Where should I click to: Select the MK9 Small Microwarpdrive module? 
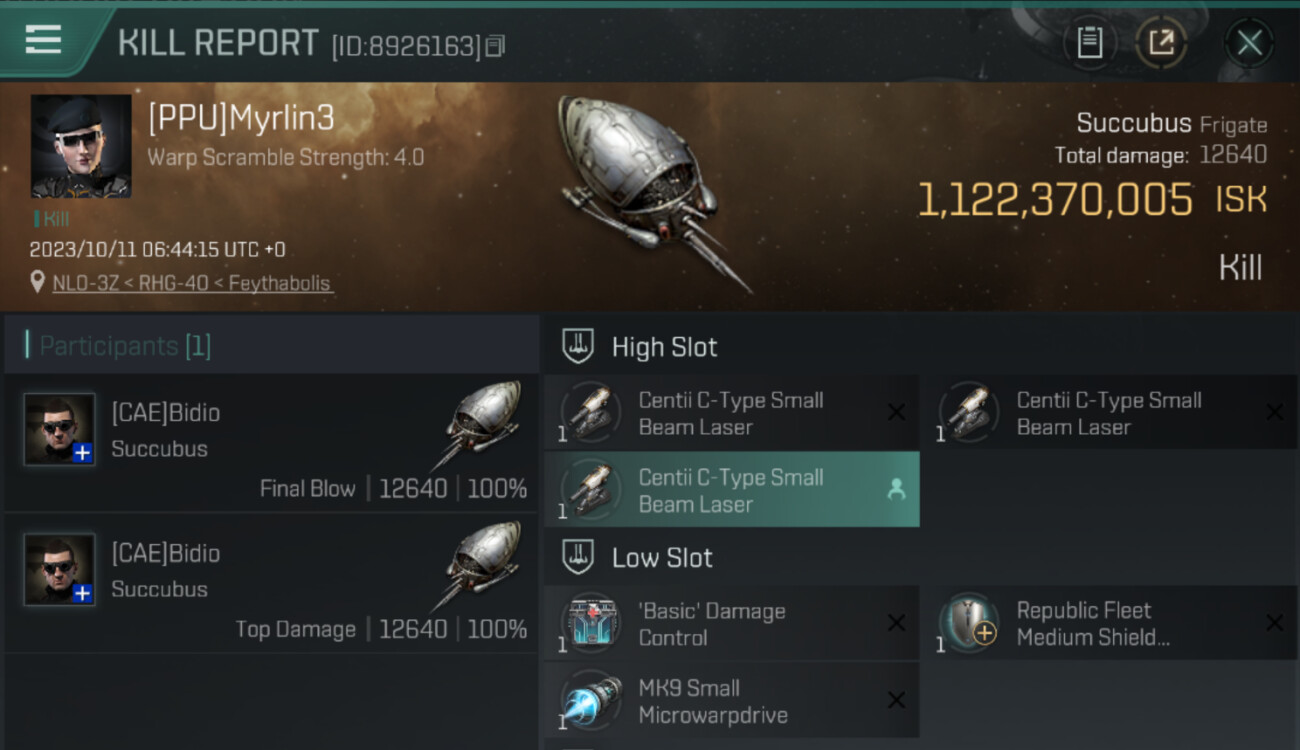(x=712, y=701)
